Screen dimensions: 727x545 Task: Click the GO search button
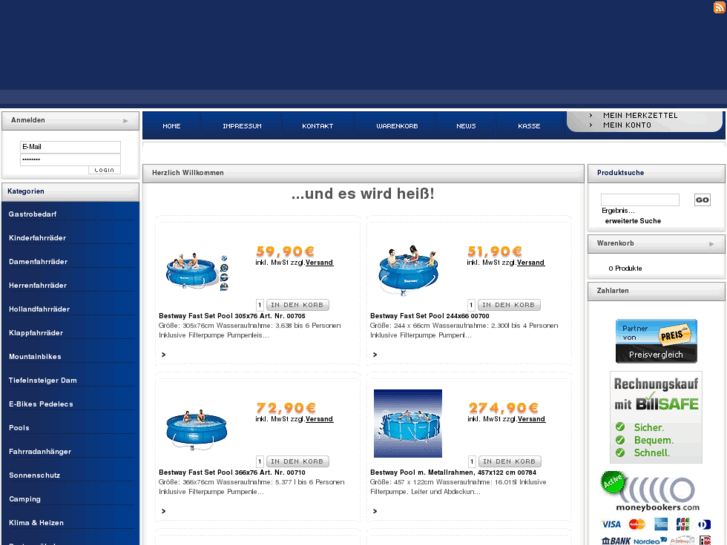point(702,200)
